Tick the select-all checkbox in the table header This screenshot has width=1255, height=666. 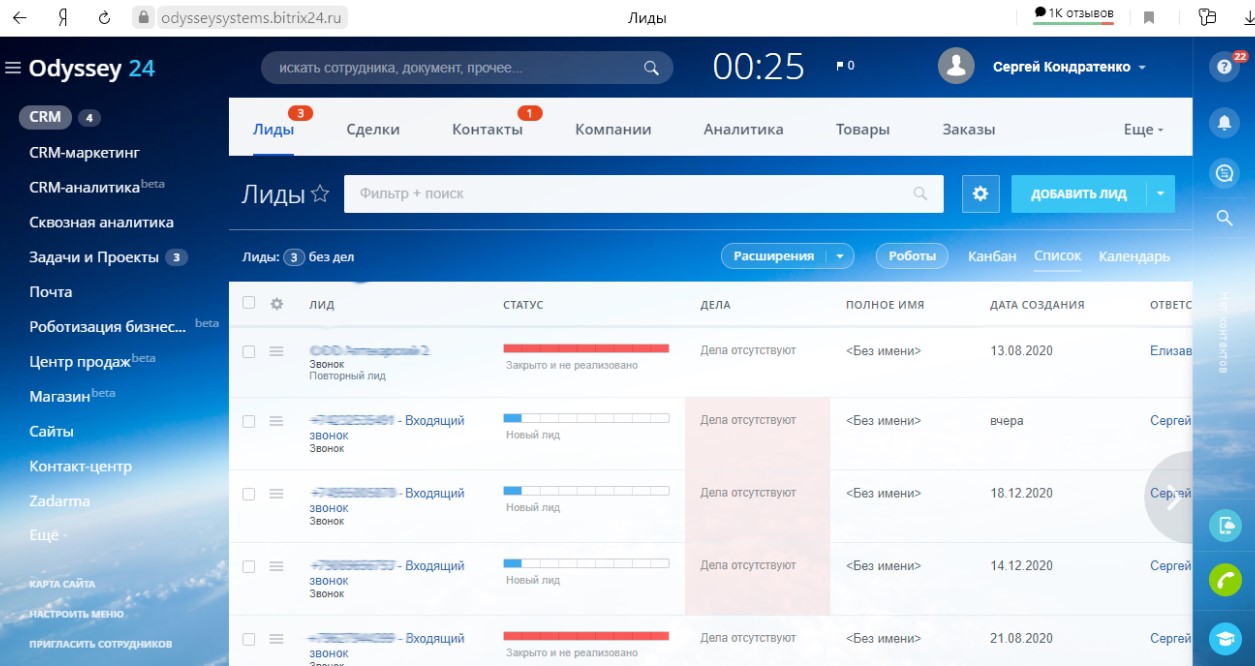249,303
